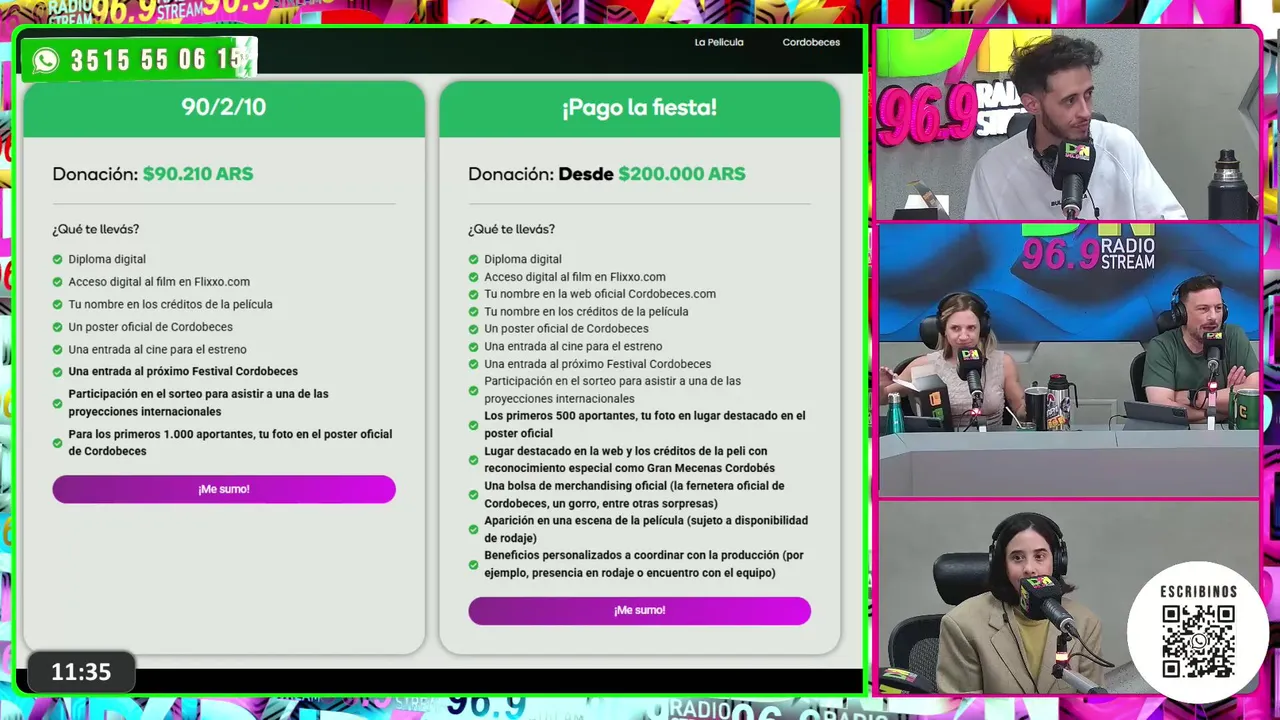This screenshot has height=720, width=1280.
Task: Click checkmark beside entrada al cine, 90/2/10
Action: (57, 349)
